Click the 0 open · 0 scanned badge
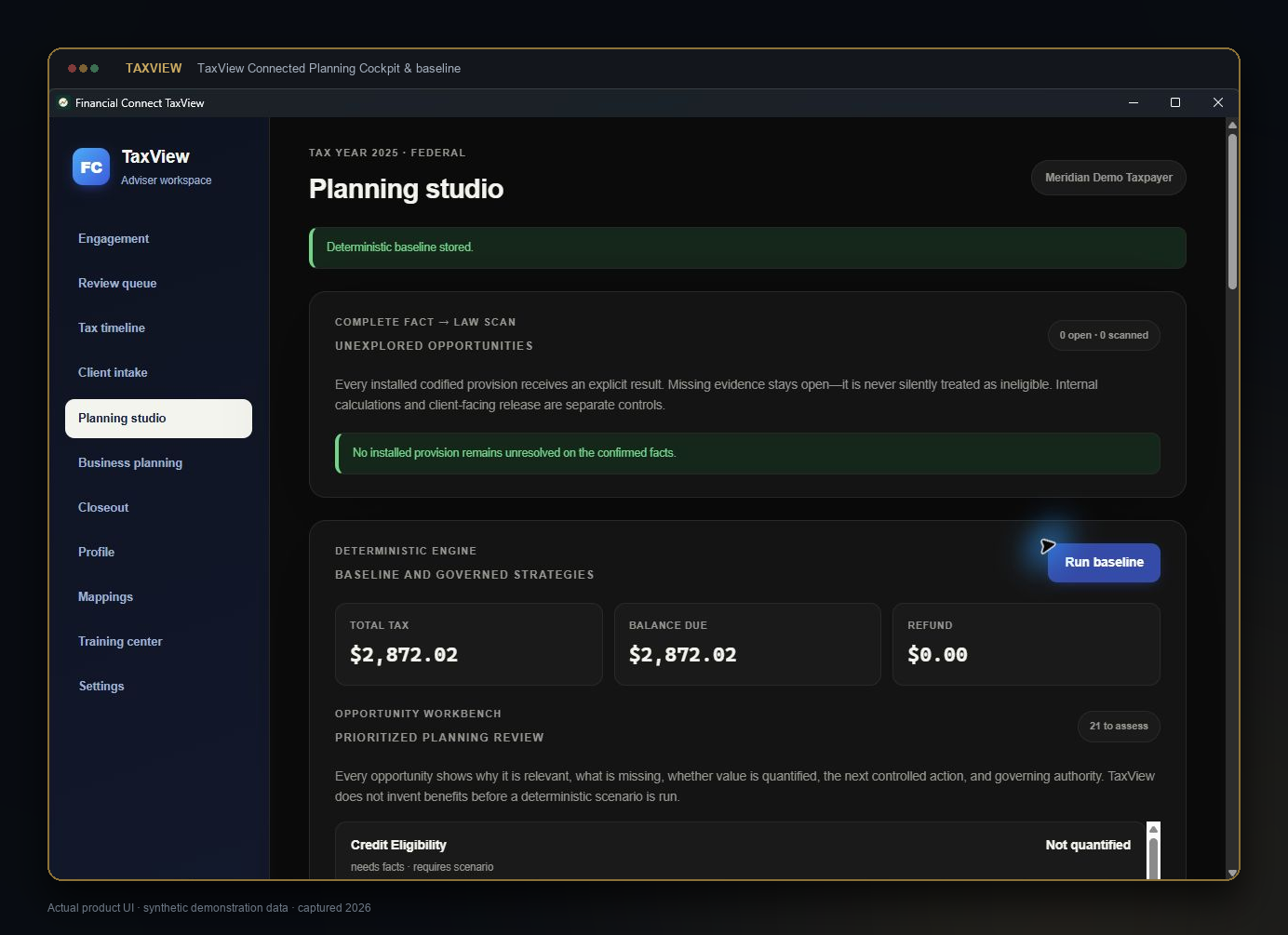 point(1104,336)
